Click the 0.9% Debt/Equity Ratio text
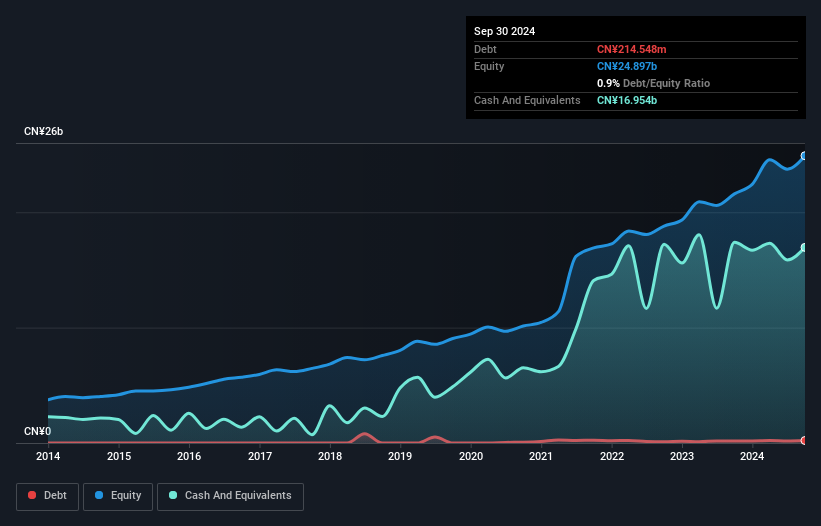This screenshot has width=821, height=526. coord(653,83)
